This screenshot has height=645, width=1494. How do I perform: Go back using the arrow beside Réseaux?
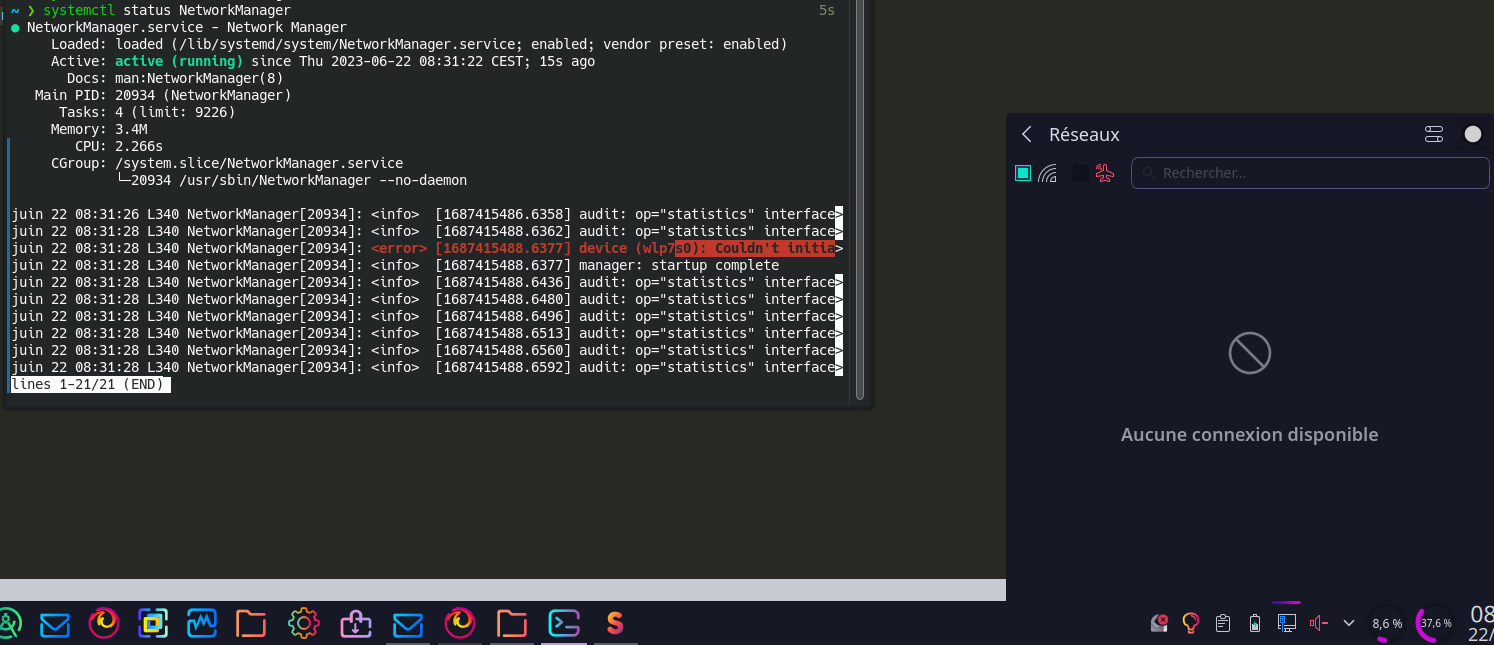(1027, 134)
